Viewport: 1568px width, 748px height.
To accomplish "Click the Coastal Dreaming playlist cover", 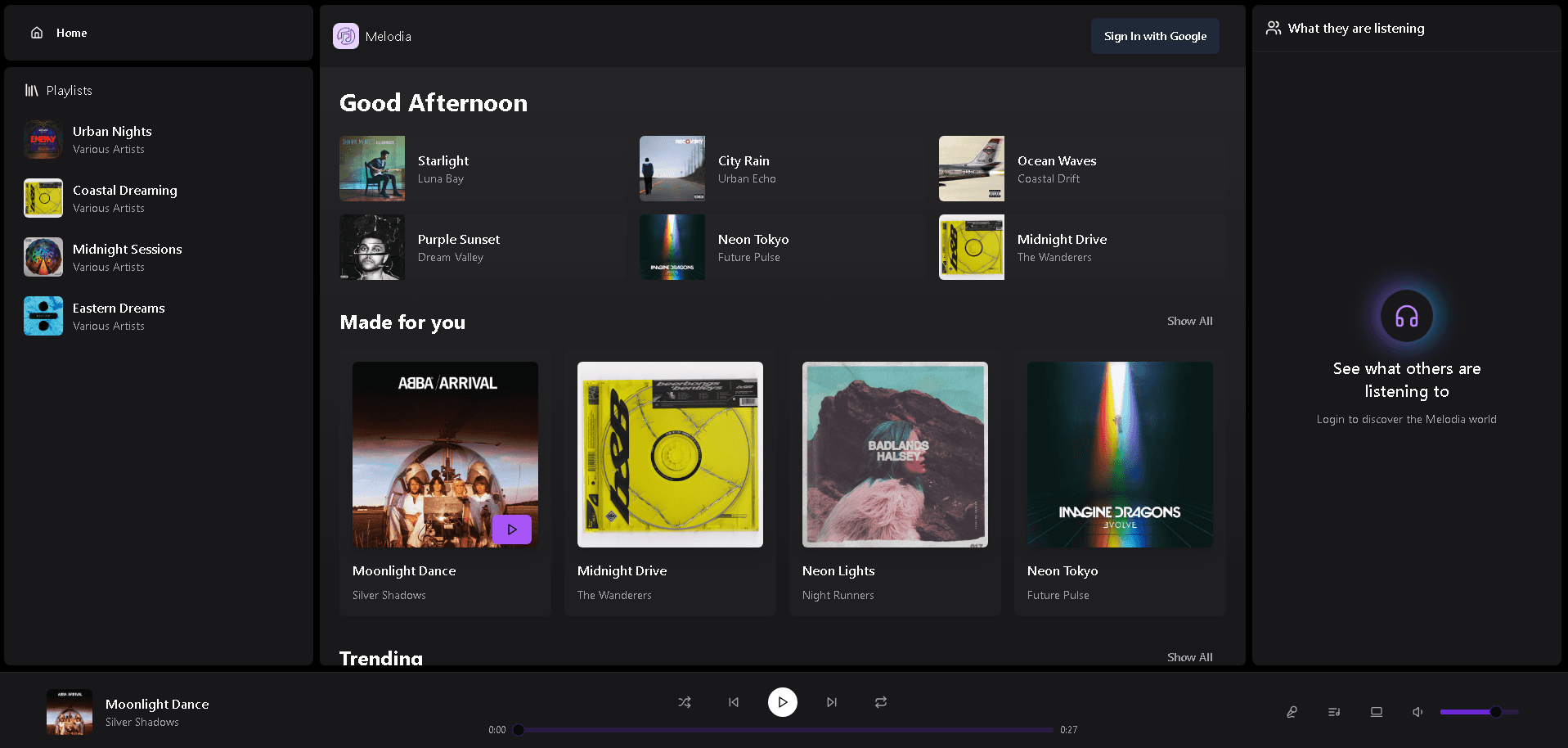I will coord(43,198).
